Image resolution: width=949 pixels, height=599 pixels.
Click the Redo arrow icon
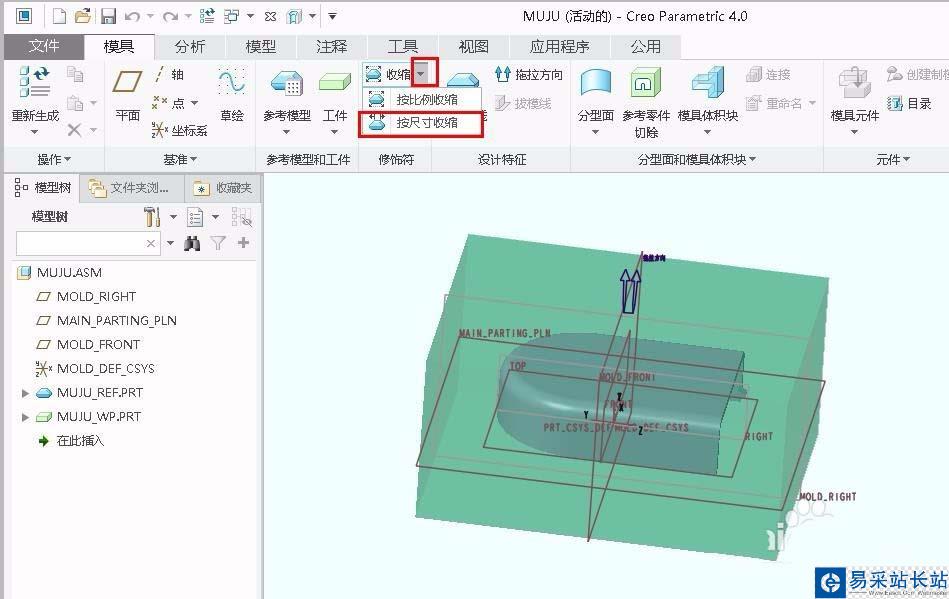(x=170, y=16)
